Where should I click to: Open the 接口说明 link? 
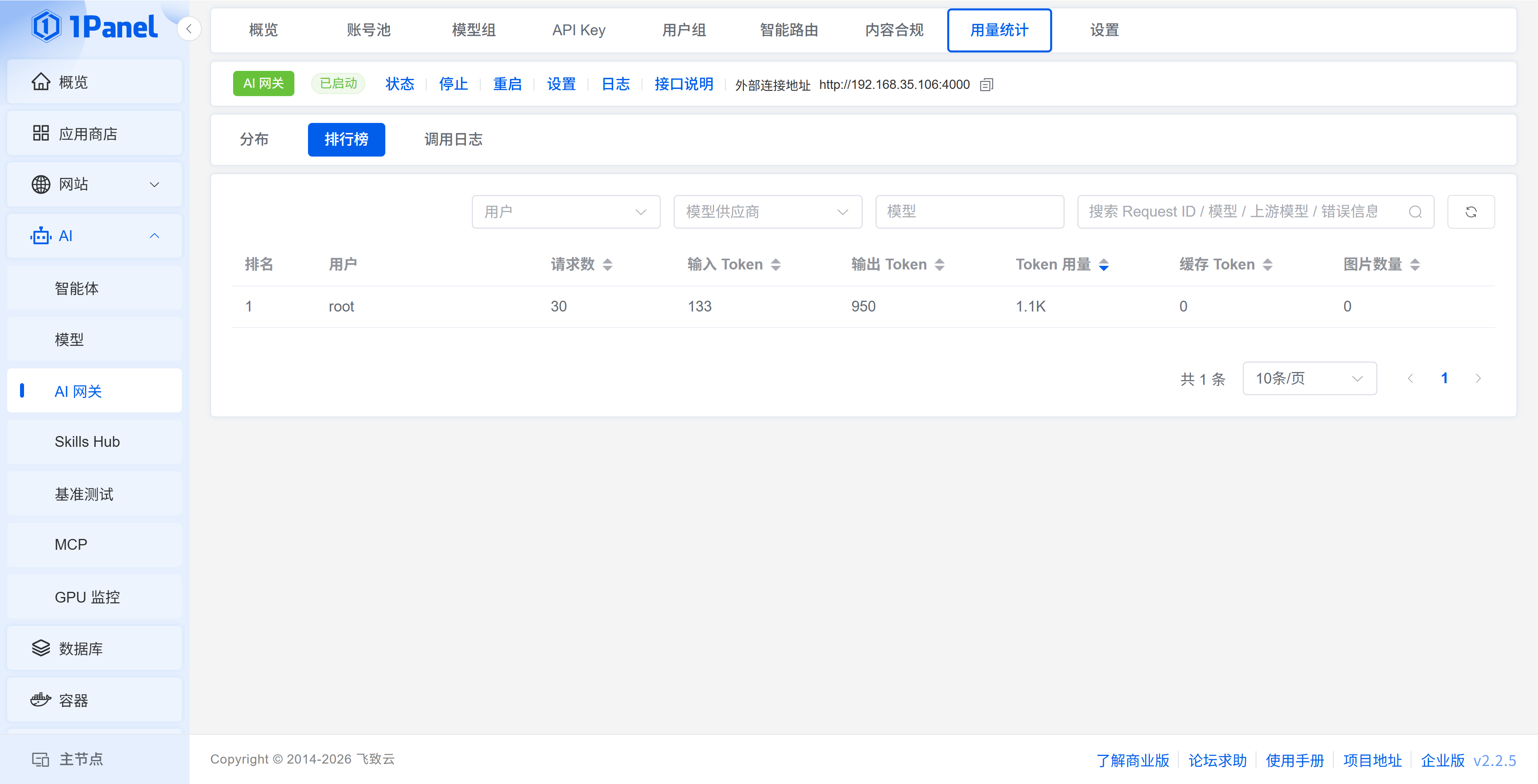tap(684, 84)
